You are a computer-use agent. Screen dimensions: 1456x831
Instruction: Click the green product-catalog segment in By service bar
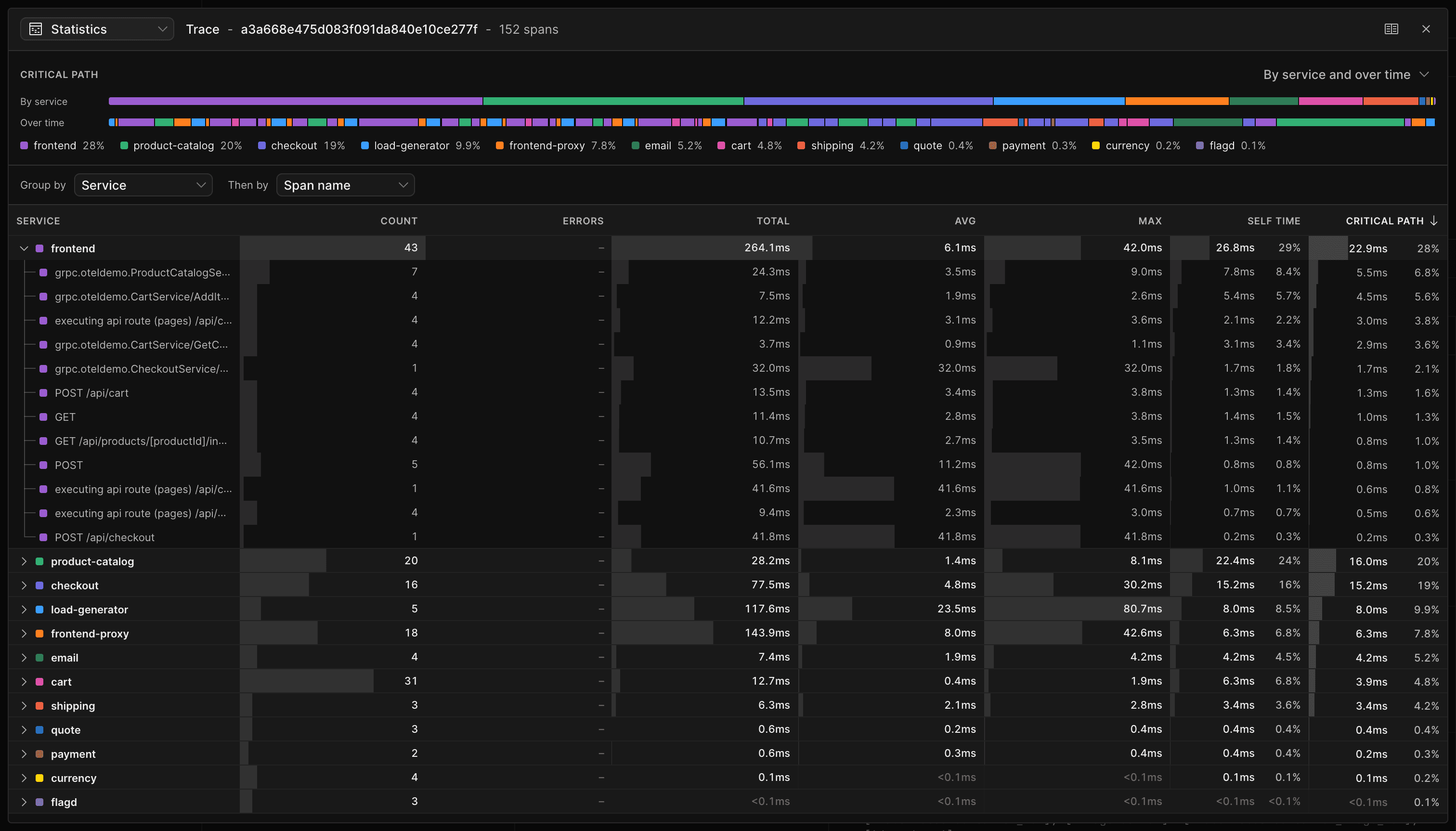[x=613, y=101]
